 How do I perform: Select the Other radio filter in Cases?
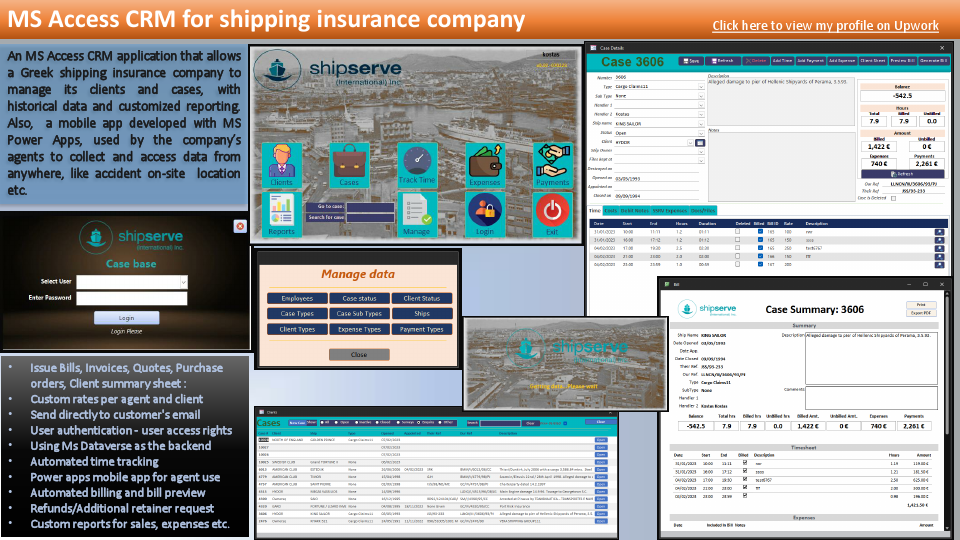coord(440,422)
